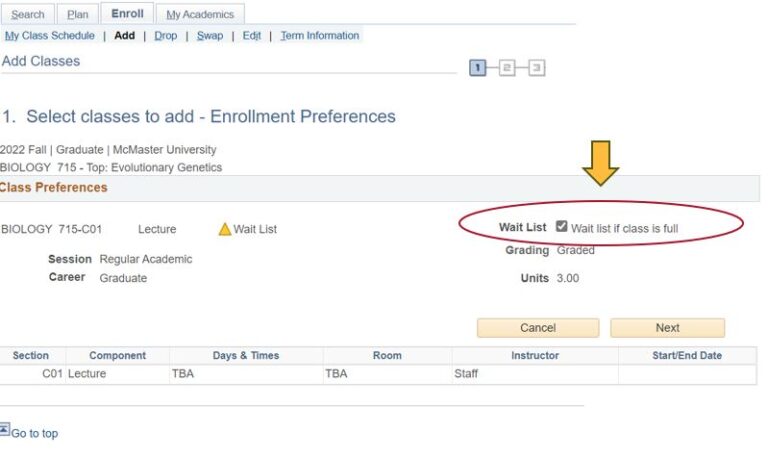Open the Search tab

coord(28,14)
